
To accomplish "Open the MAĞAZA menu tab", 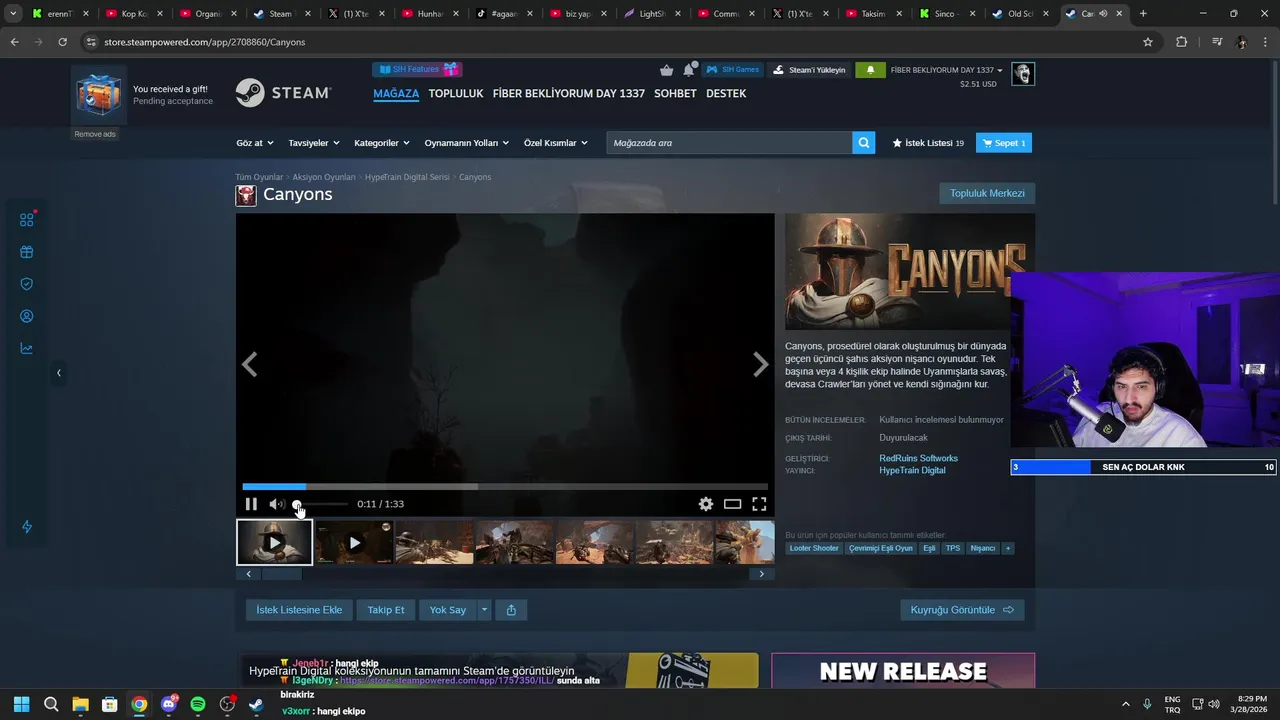I will [x=396, y=93].
